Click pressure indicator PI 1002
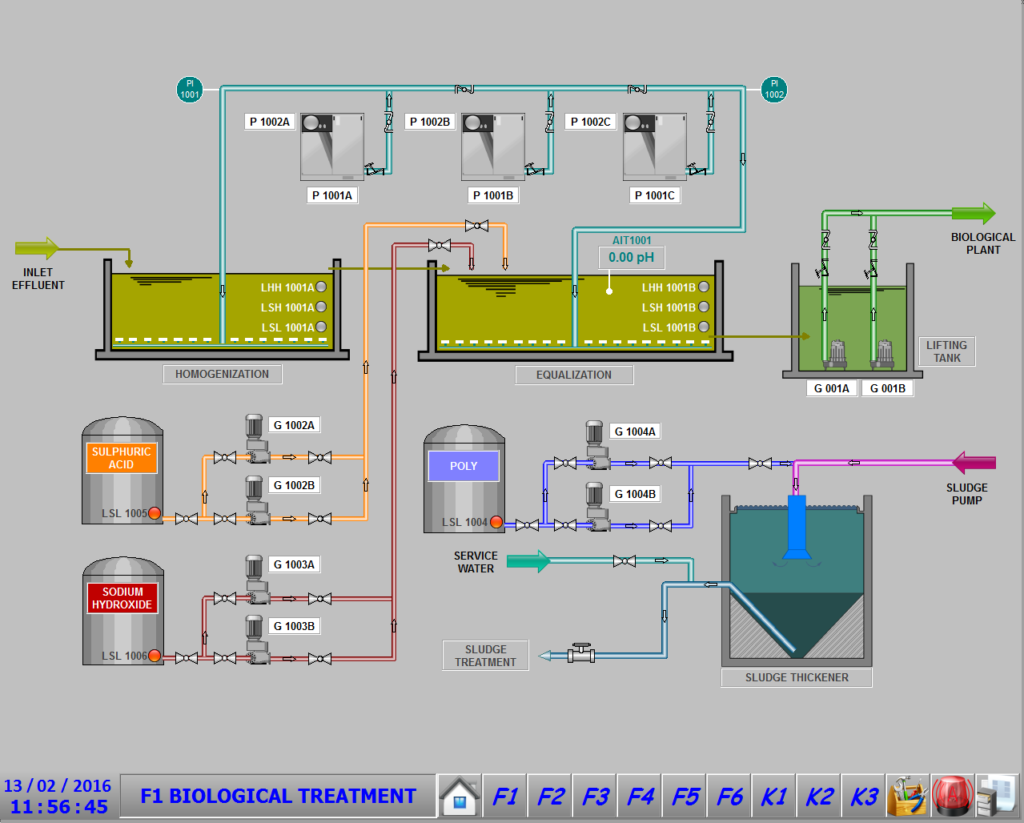 tap(774, 89)
